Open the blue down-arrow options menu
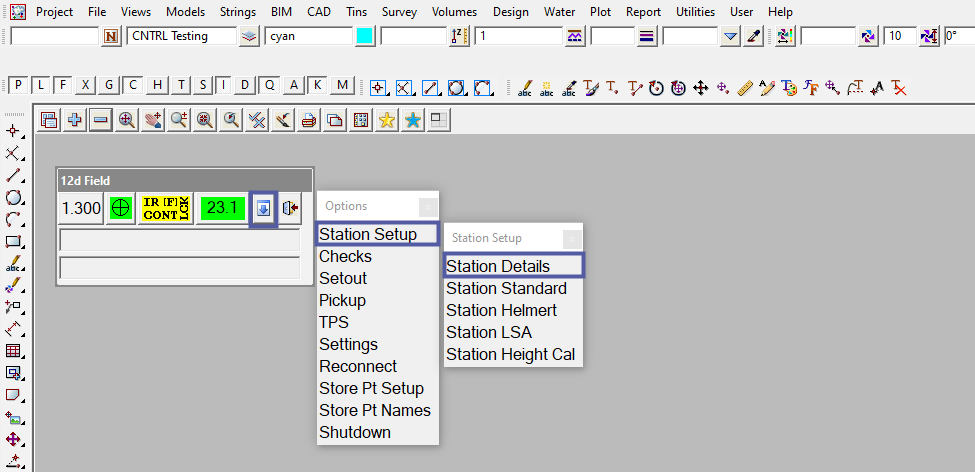This screenshot has width=975, height=472. pos(262,208)
